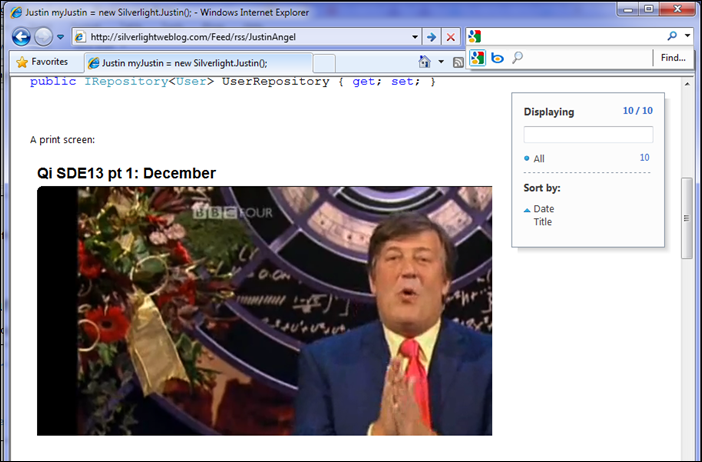Viewport: 702px width, 462px height.
Task: Click the address bar URL field
Action: coord(248,37)
